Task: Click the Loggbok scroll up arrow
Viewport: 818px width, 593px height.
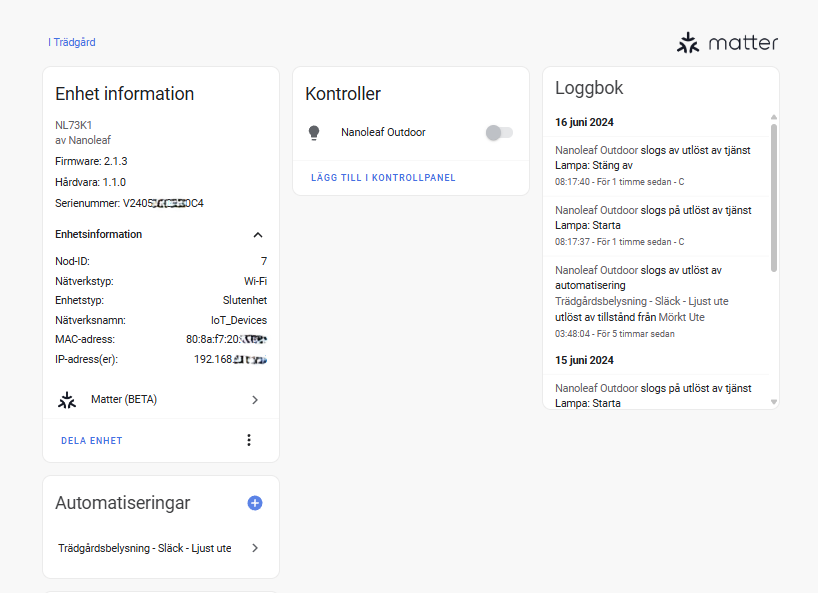Action: point(774,117)
